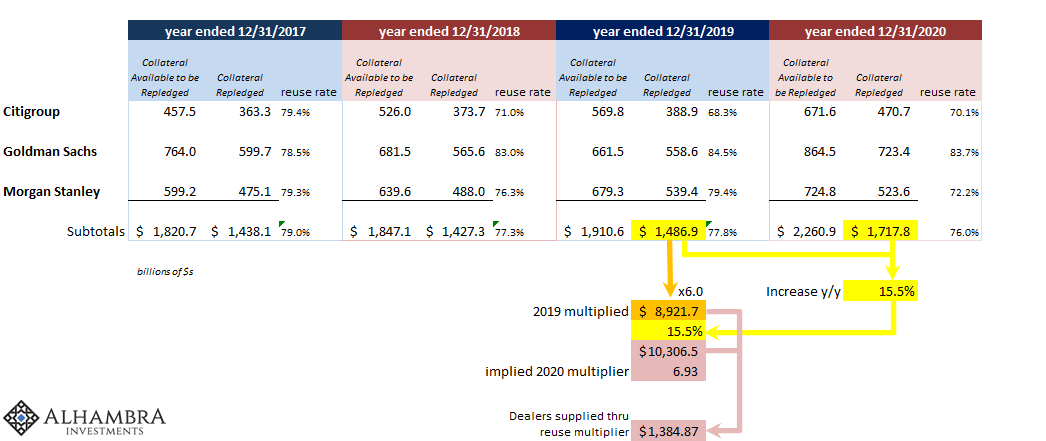Select the cell showing 679.3
Viewport: 1046px width, 441px height.
pyautogui.click(x=607, y=192)
